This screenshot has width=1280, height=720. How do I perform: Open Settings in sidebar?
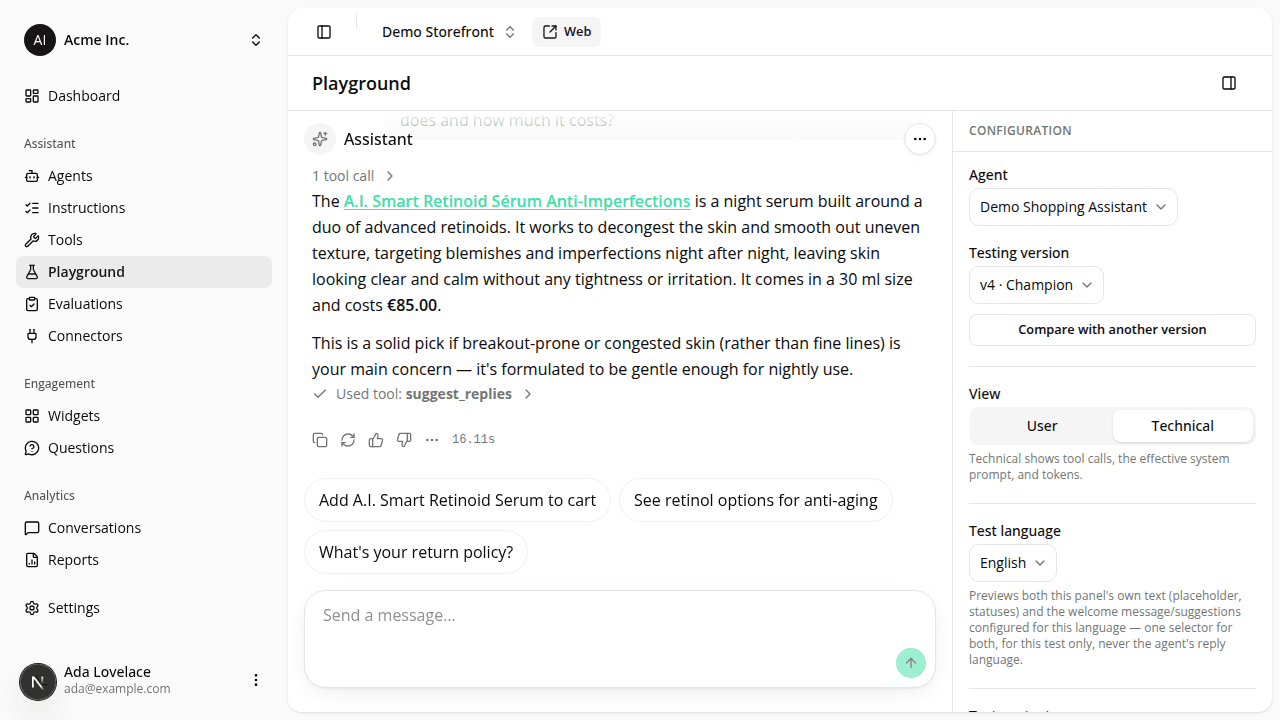coord(144,608)
